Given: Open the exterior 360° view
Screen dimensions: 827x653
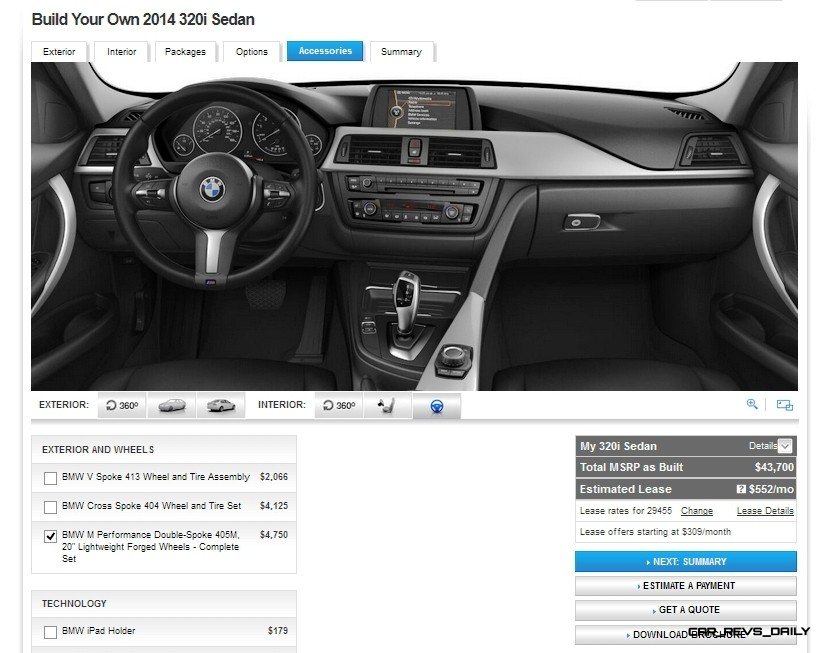Looking at the screenshot, I should 122,406.
